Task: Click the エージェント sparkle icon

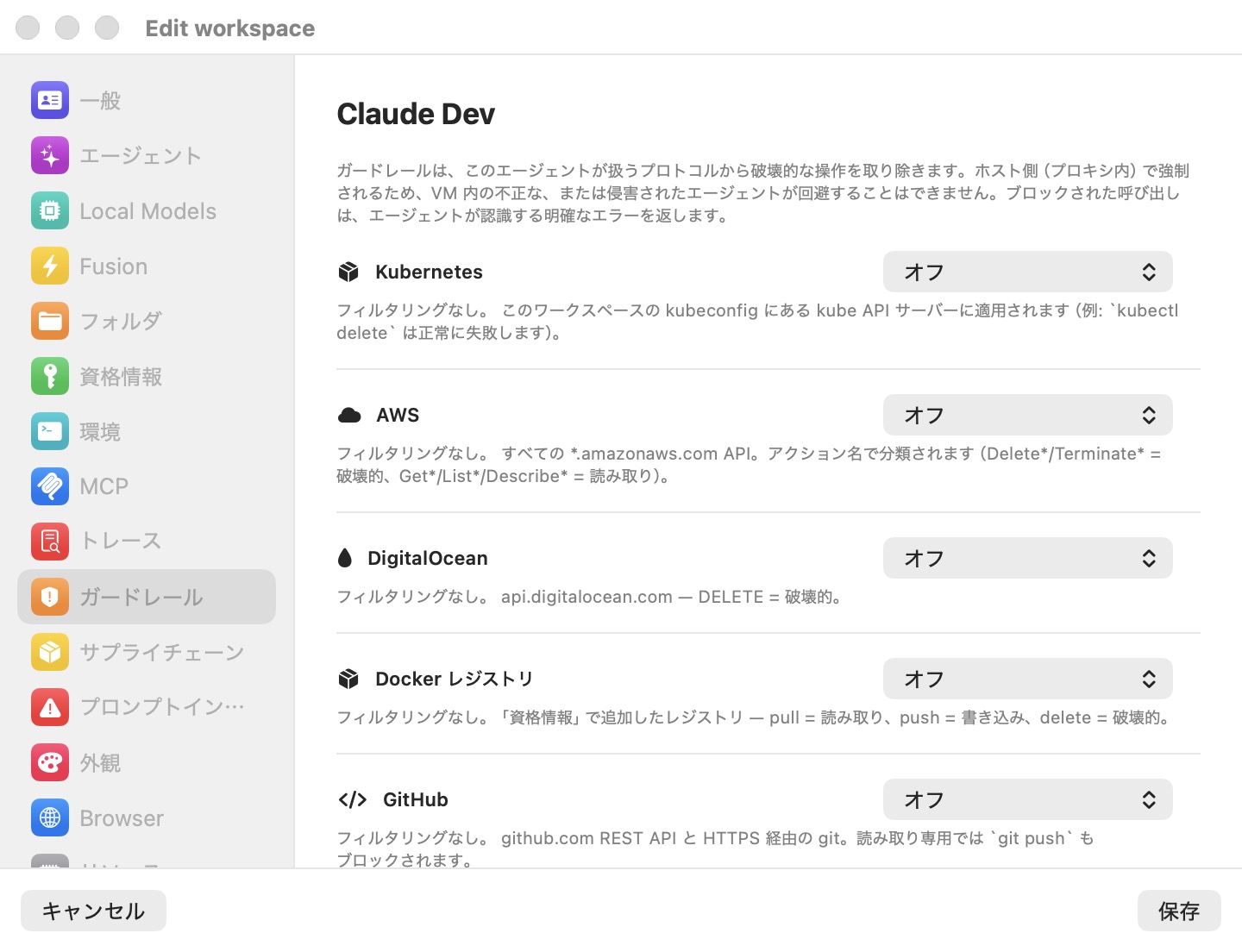Action: 50,155
